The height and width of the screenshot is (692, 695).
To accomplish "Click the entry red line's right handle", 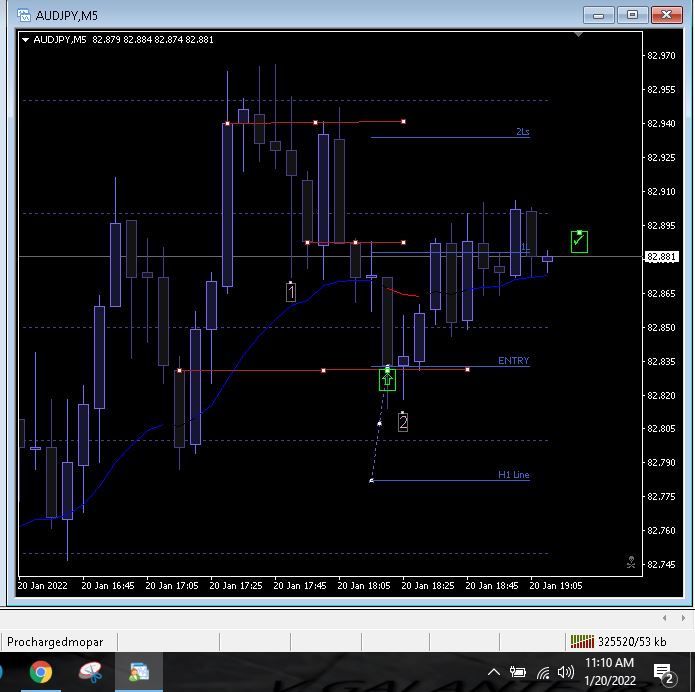I will pos(467,369).
